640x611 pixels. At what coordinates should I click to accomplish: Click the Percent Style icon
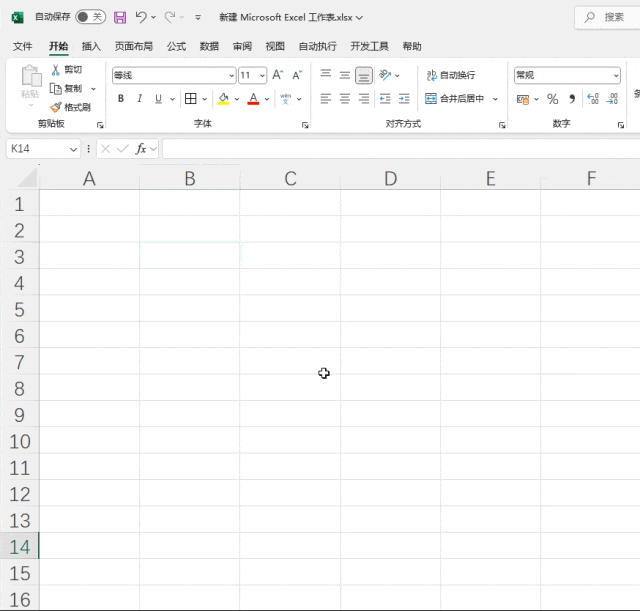(x=553, y=99)
